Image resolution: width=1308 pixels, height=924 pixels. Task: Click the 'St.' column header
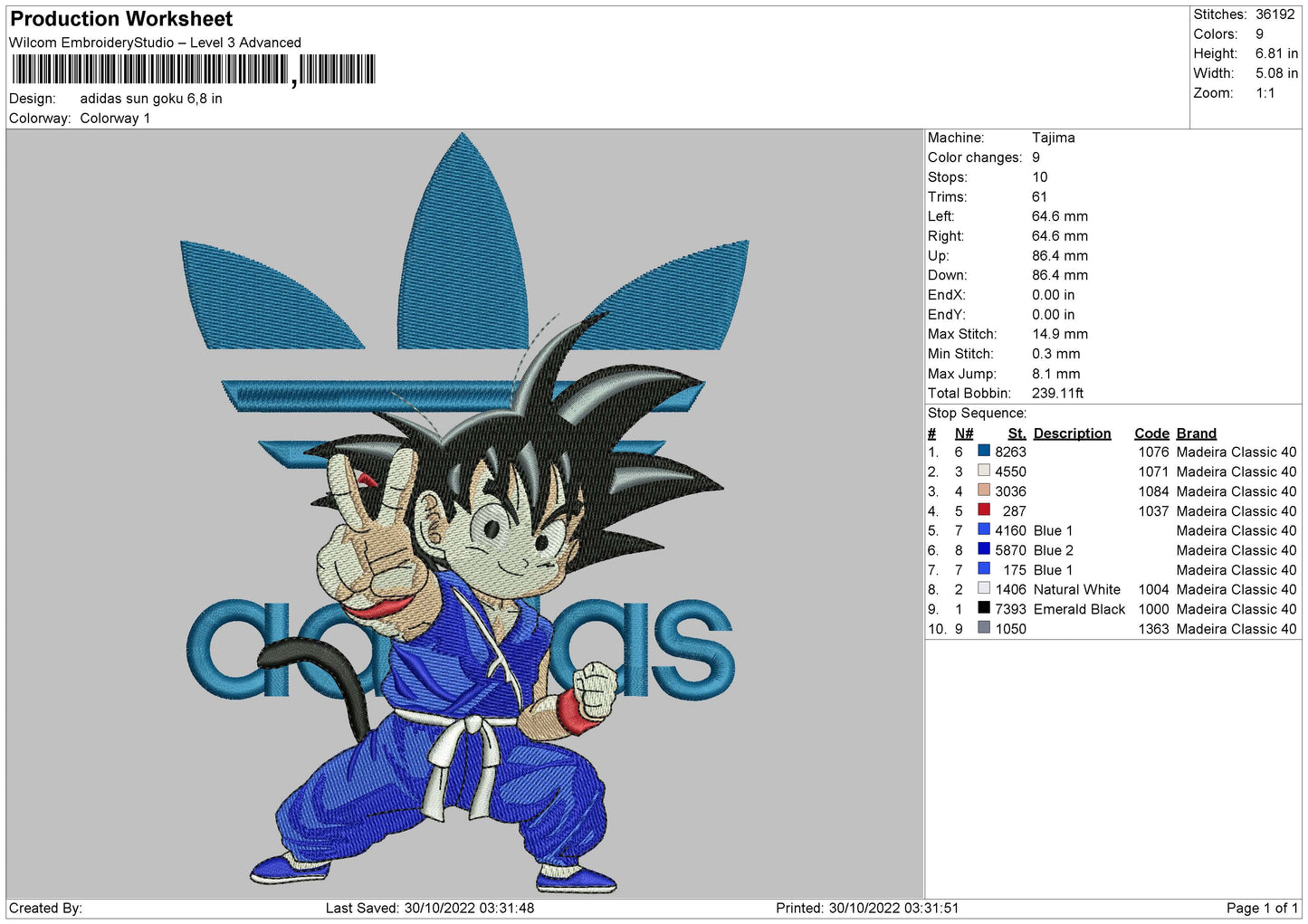coord(1017,433)
